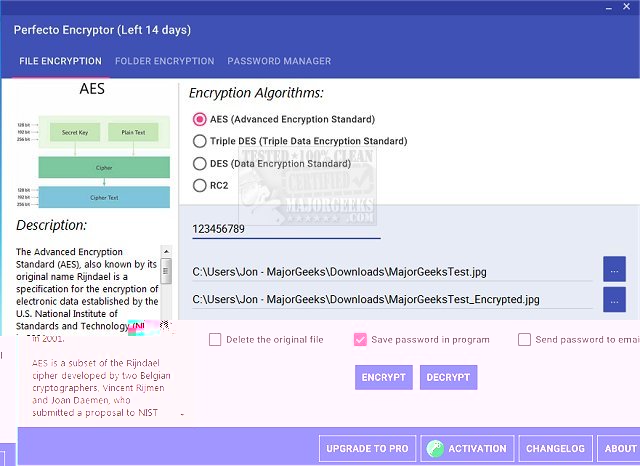Switch to the File Encryption tab
The image size is (640, 466).
(x=60, y=61)
